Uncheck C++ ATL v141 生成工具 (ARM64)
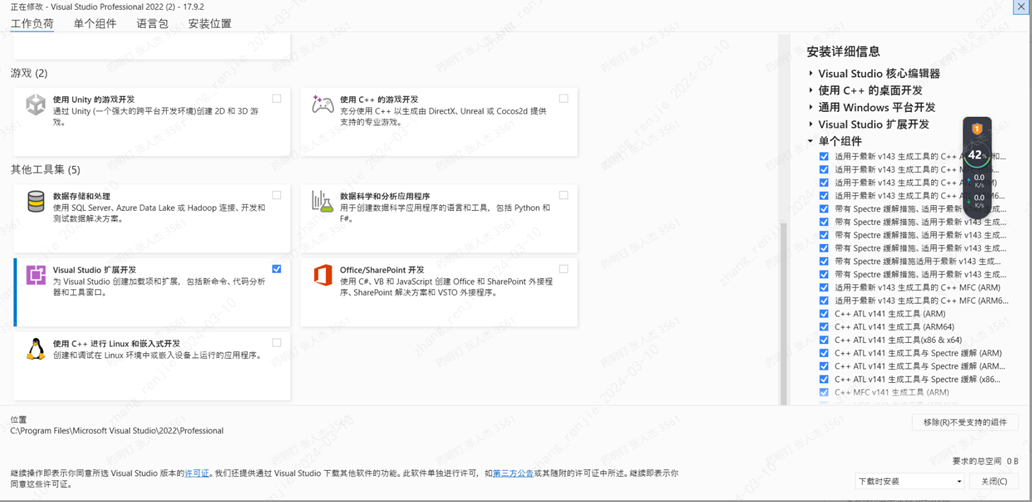The image size is (1032, 502). coord(824,327)
